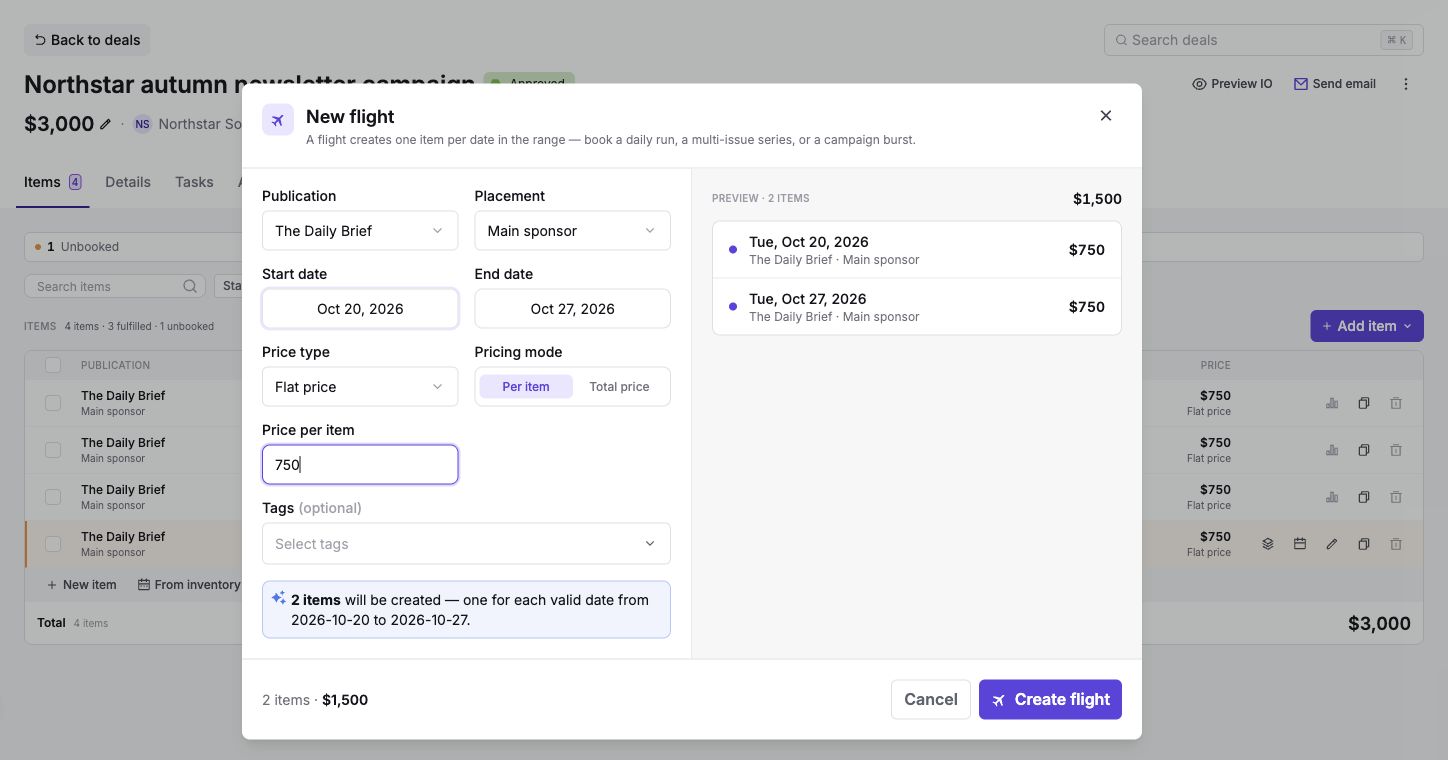The height and width of the screenshot is (760, 1448).
Task: Toggle the select-all checkbox in table header
Action: (53, 365)
